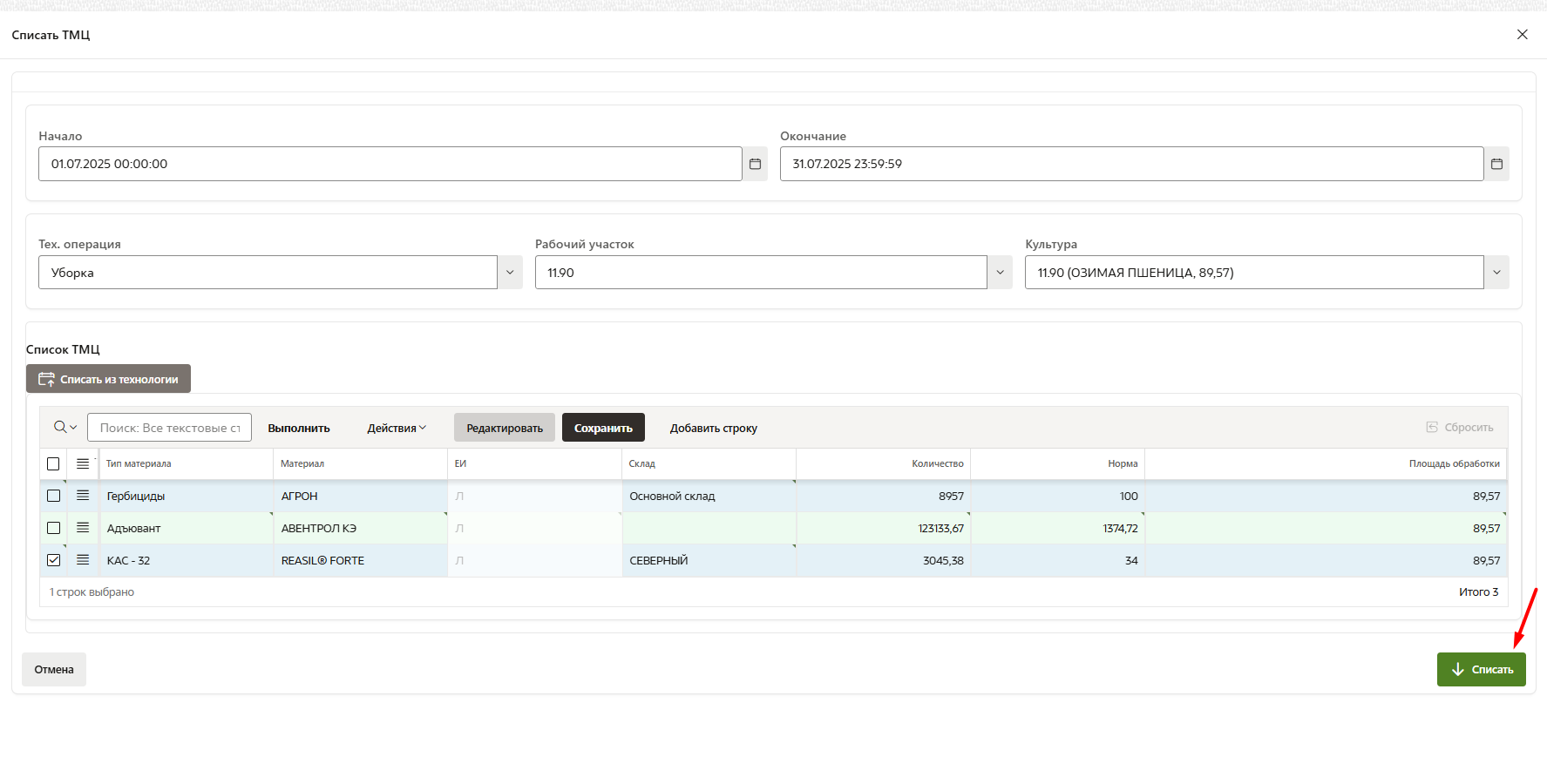1547x784 pixels.
Task: Expand the Культура dropdown
Action: click(1496, 273)
